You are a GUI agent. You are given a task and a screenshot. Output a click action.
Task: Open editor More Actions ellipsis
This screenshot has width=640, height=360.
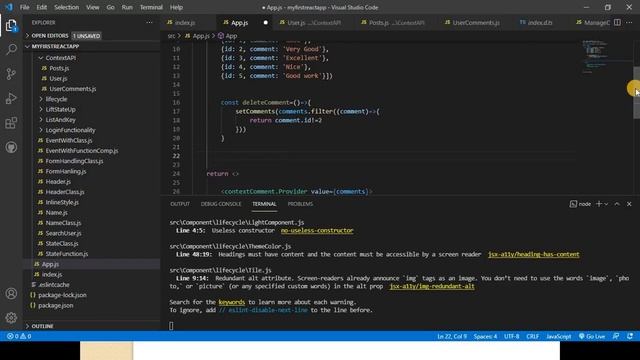coord(629,22)
